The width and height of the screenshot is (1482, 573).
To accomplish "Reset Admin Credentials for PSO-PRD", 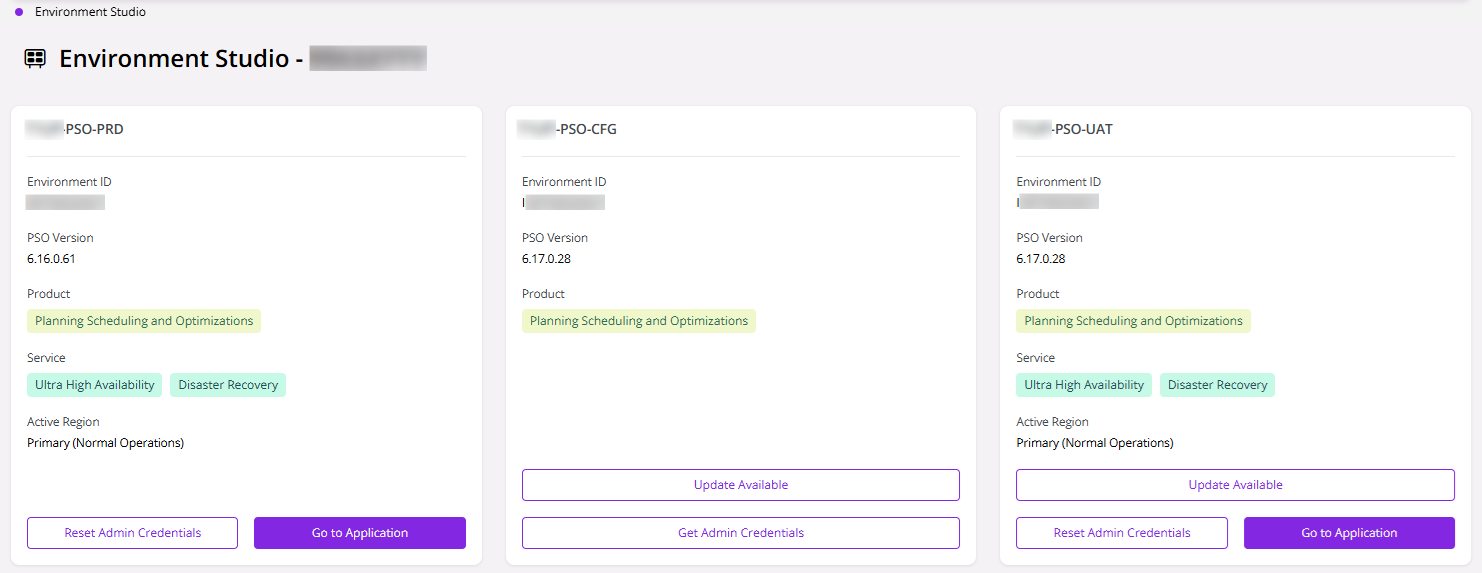I will tap(132, 533).
